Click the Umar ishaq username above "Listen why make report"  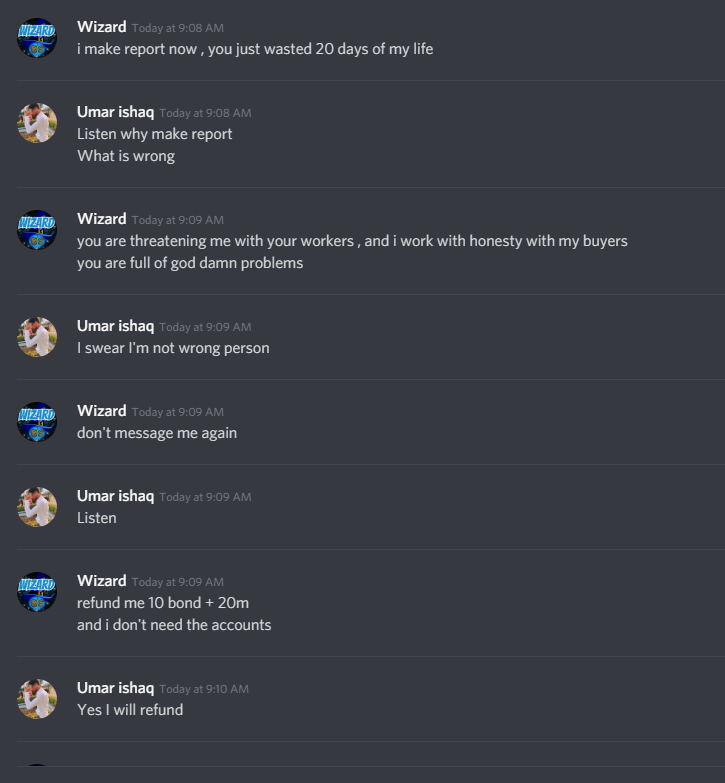(115, 112)
